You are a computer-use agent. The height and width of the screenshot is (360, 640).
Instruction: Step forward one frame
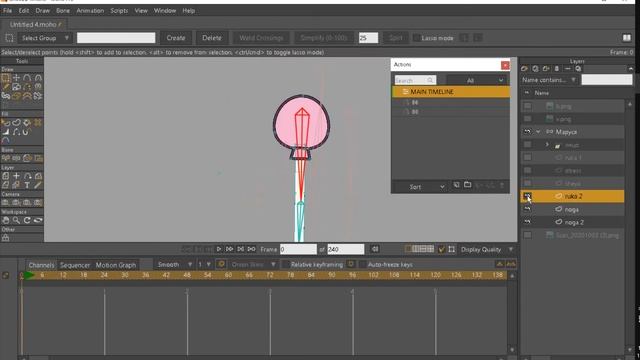[229, 249]
